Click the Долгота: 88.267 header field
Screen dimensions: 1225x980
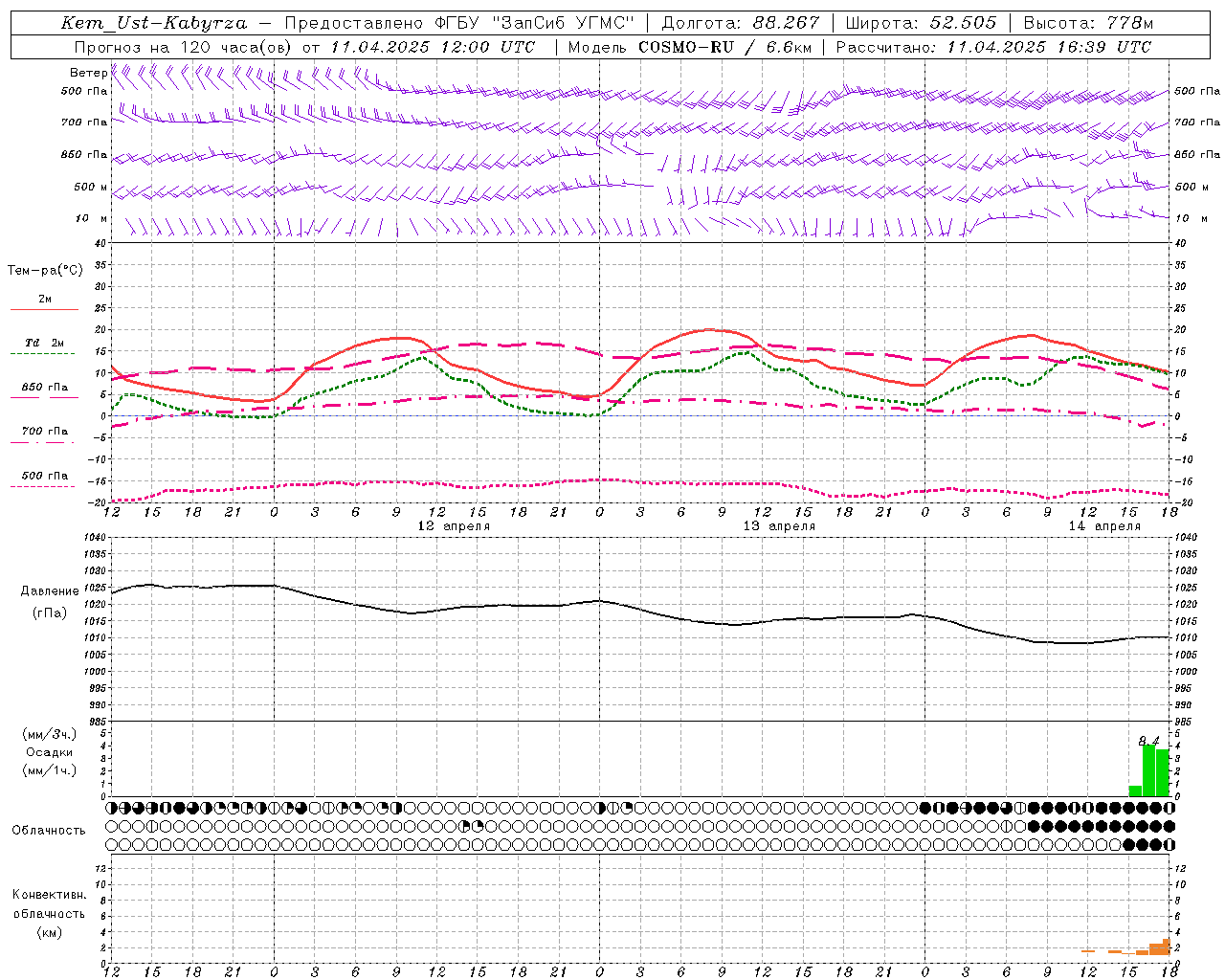click(x=741, y=23)
